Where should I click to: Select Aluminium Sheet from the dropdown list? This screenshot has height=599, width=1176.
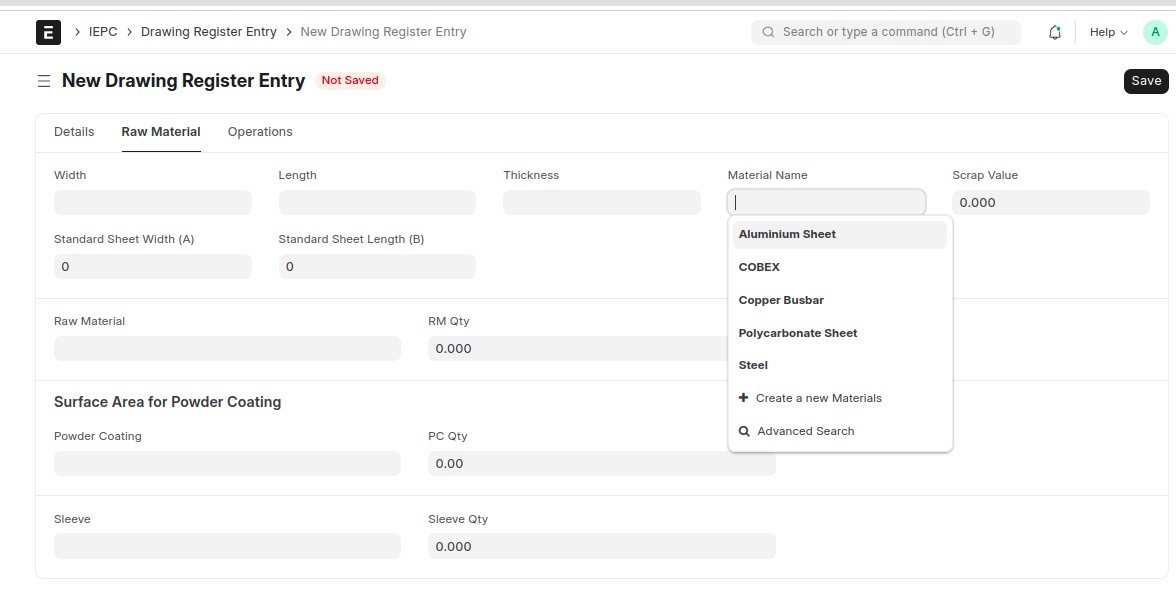(787, 234)
